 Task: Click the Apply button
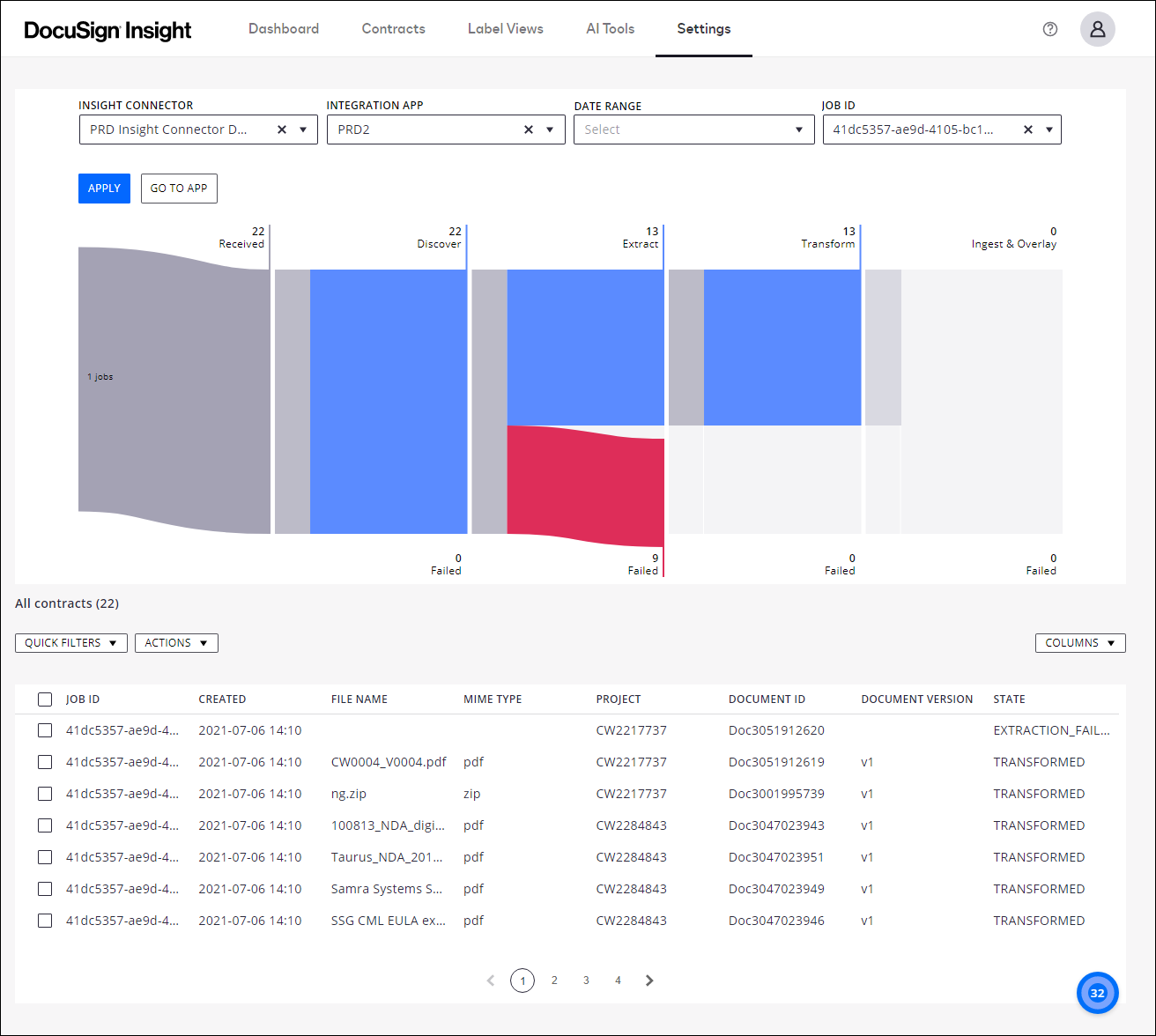[x=104, y=188]
